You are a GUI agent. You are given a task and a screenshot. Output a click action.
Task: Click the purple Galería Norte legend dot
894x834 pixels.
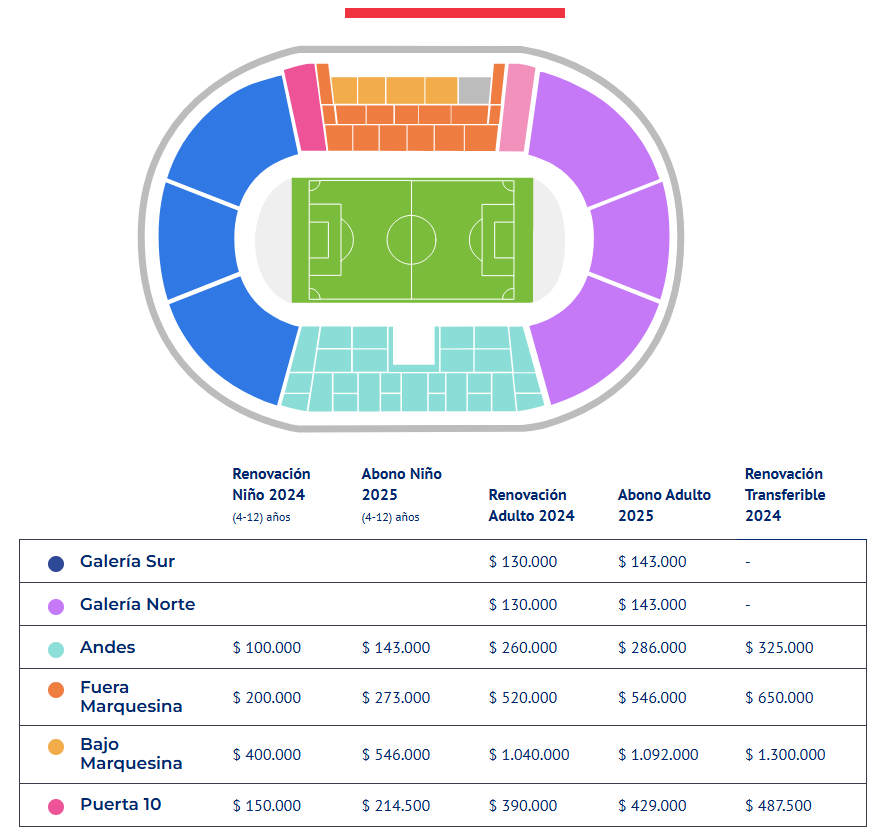tap(56, 606)
